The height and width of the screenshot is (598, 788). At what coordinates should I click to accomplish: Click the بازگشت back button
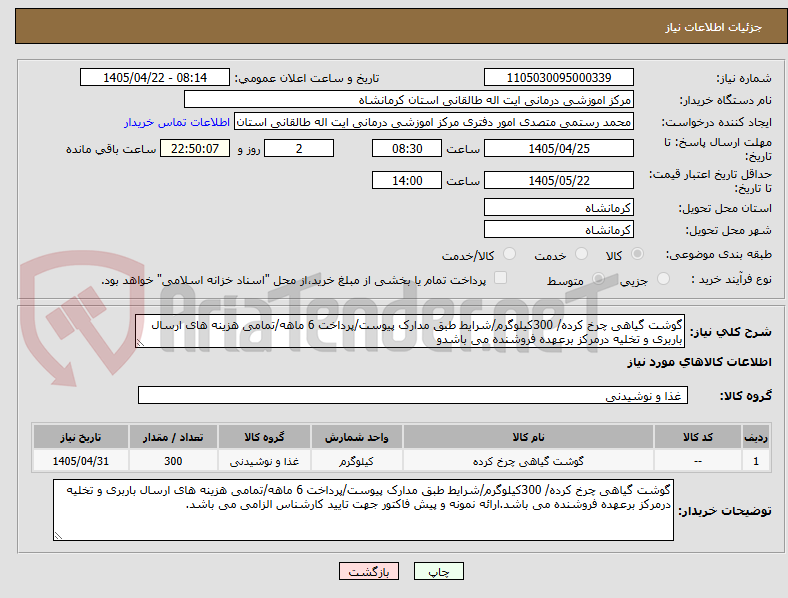pyautogui.click(x=369, y=571)
